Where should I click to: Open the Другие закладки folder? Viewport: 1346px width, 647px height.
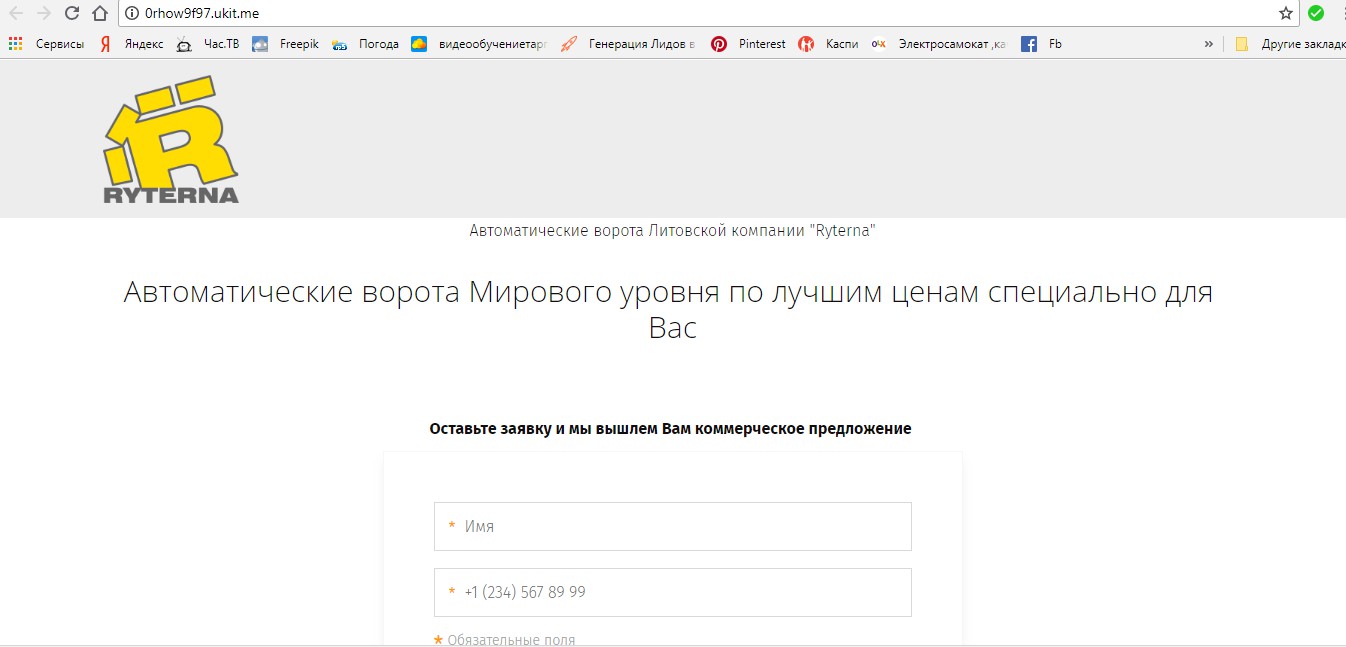pyautogui.click(x=1290, y=44)
